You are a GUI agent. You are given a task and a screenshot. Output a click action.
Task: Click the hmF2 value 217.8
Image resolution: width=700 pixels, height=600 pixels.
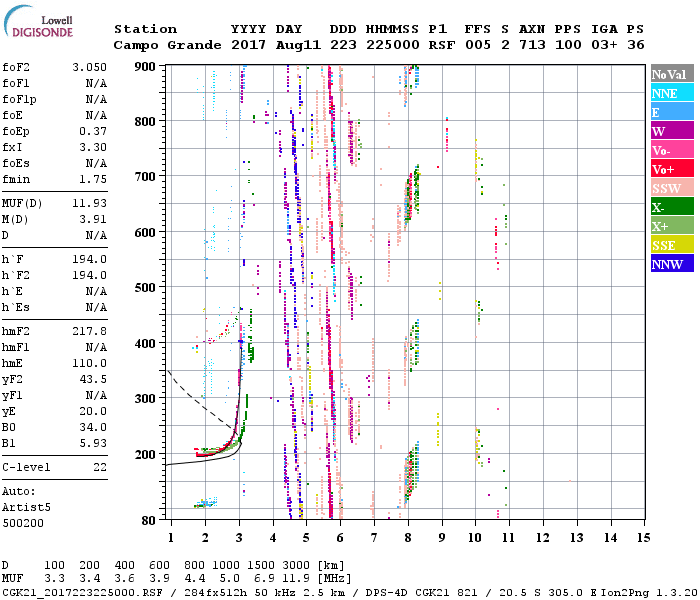click(89, 330)
